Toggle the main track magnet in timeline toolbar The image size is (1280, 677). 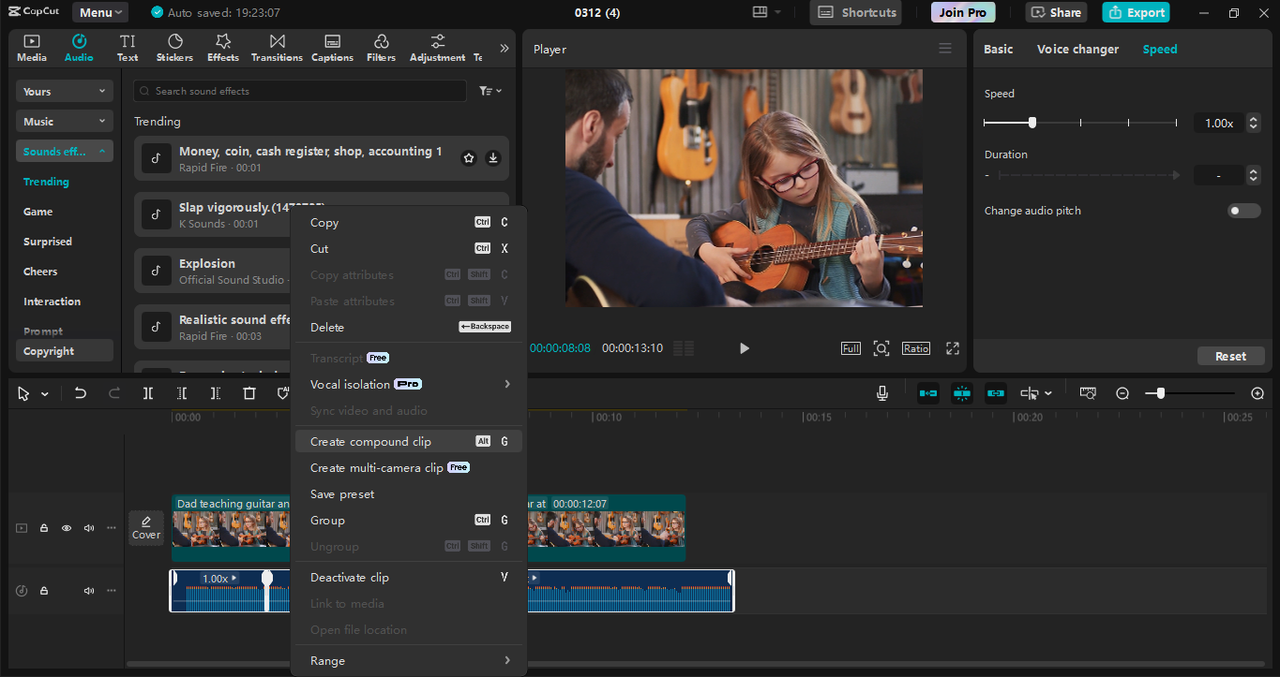[927, 393]
